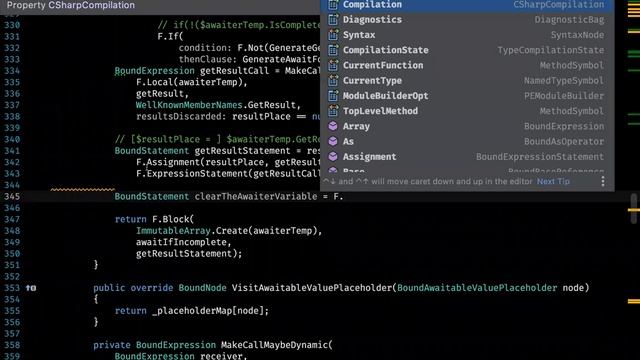Choose TopLevelMethod in the completion list
The height and width of the screenshot is (360, 640).
[x=467, y=111]
